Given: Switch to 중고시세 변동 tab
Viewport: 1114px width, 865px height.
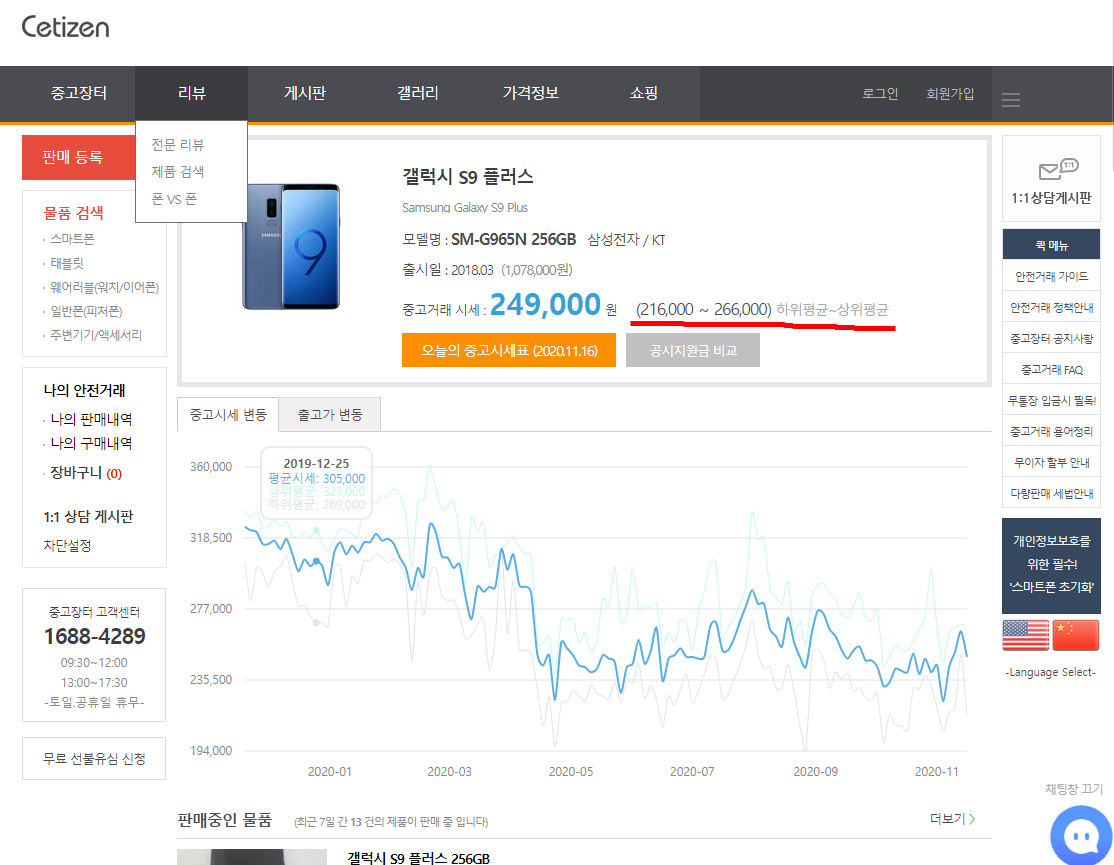Looking at the screenshot, I should (x=228, y=415).
